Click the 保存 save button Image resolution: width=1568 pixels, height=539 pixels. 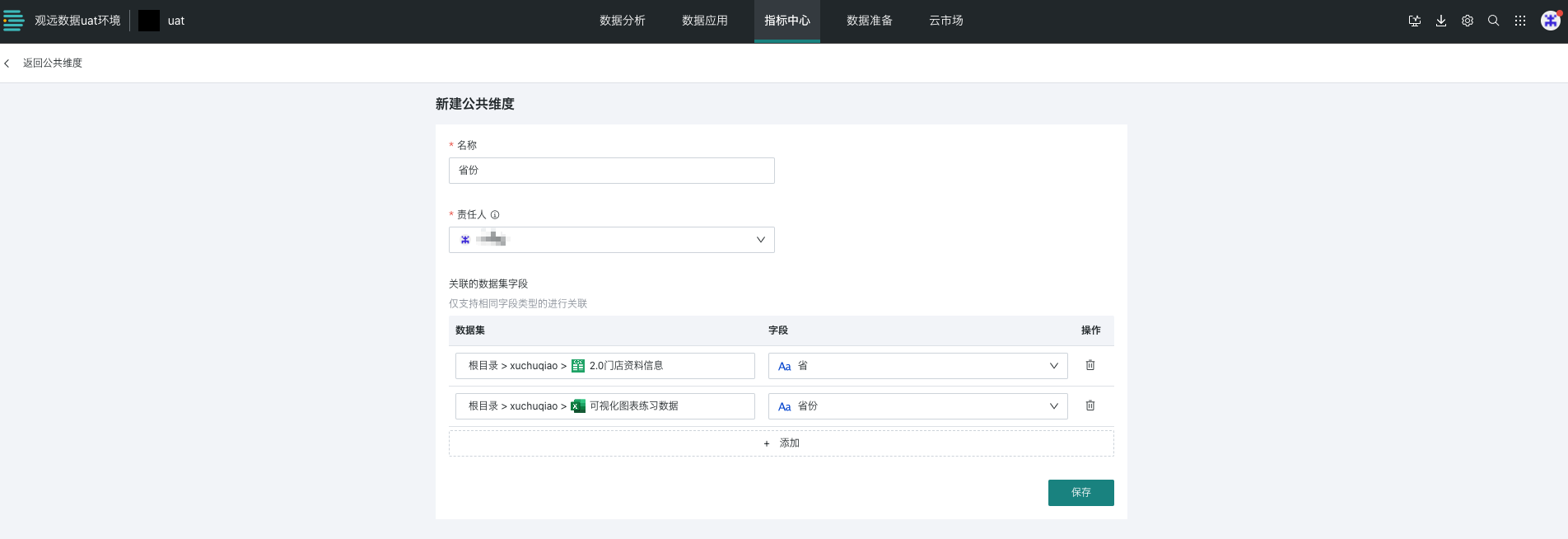point(1081,493)
